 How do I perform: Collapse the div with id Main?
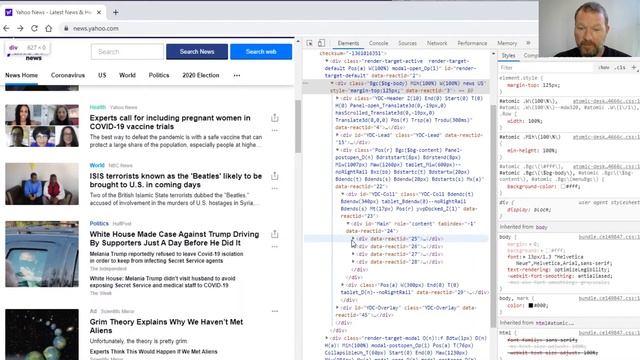point(348,224)
